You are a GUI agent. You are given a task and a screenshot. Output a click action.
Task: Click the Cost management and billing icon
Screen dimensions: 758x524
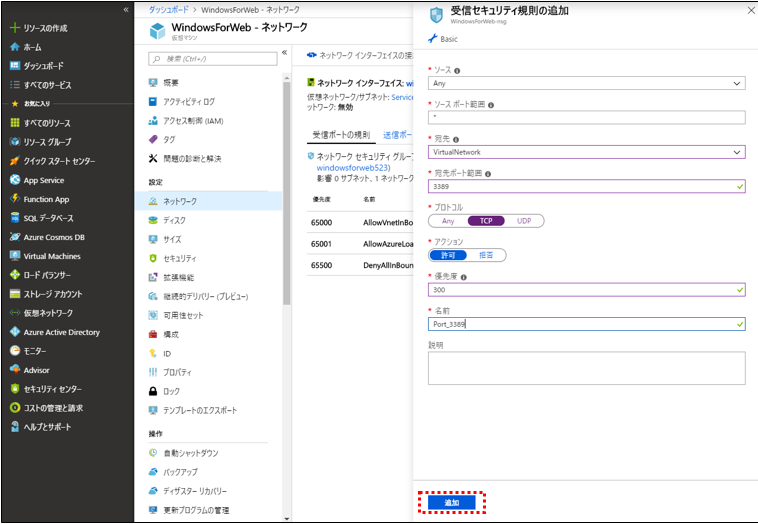coord(15,408)
